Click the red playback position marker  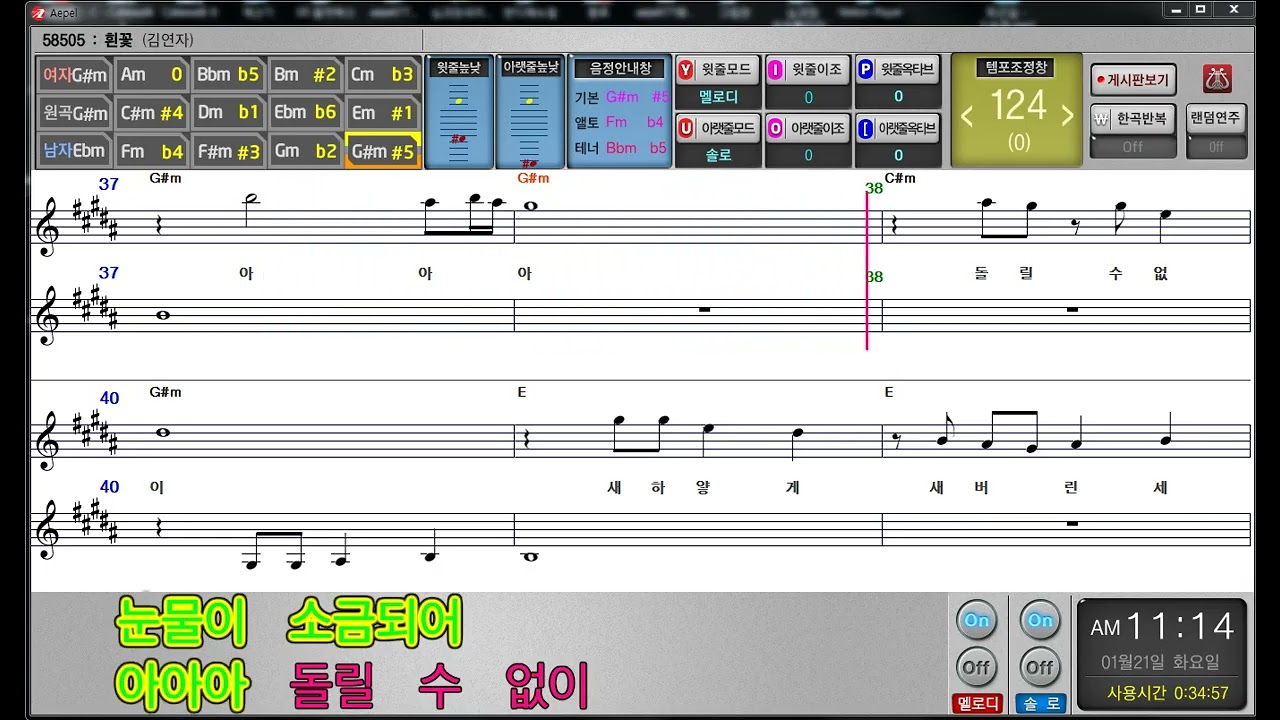pyautogui.click(x=867, y=270)
